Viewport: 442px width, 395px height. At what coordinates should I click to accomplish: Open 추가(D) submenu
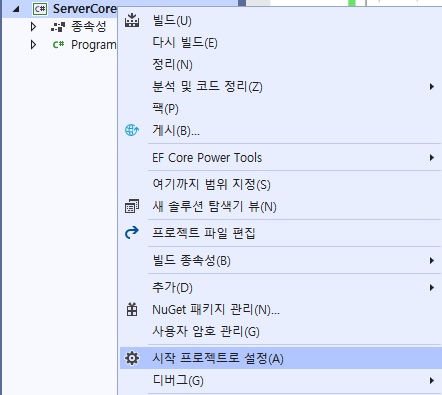click(280, 287)
